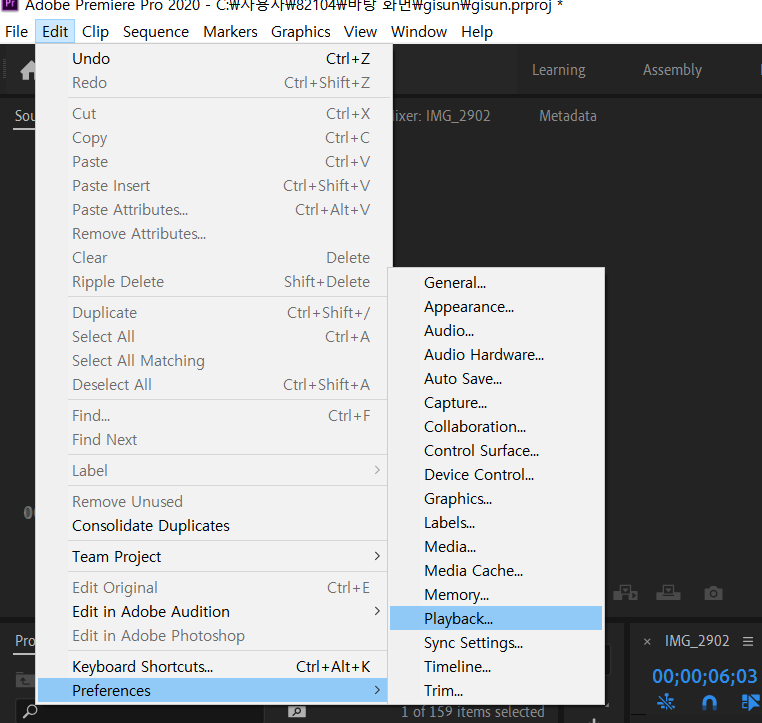The width and height of the screenshot is (762, 723).
Task: Open Graphics preferences in submenu
Action: pyautogui.click(x=496, y=499)
